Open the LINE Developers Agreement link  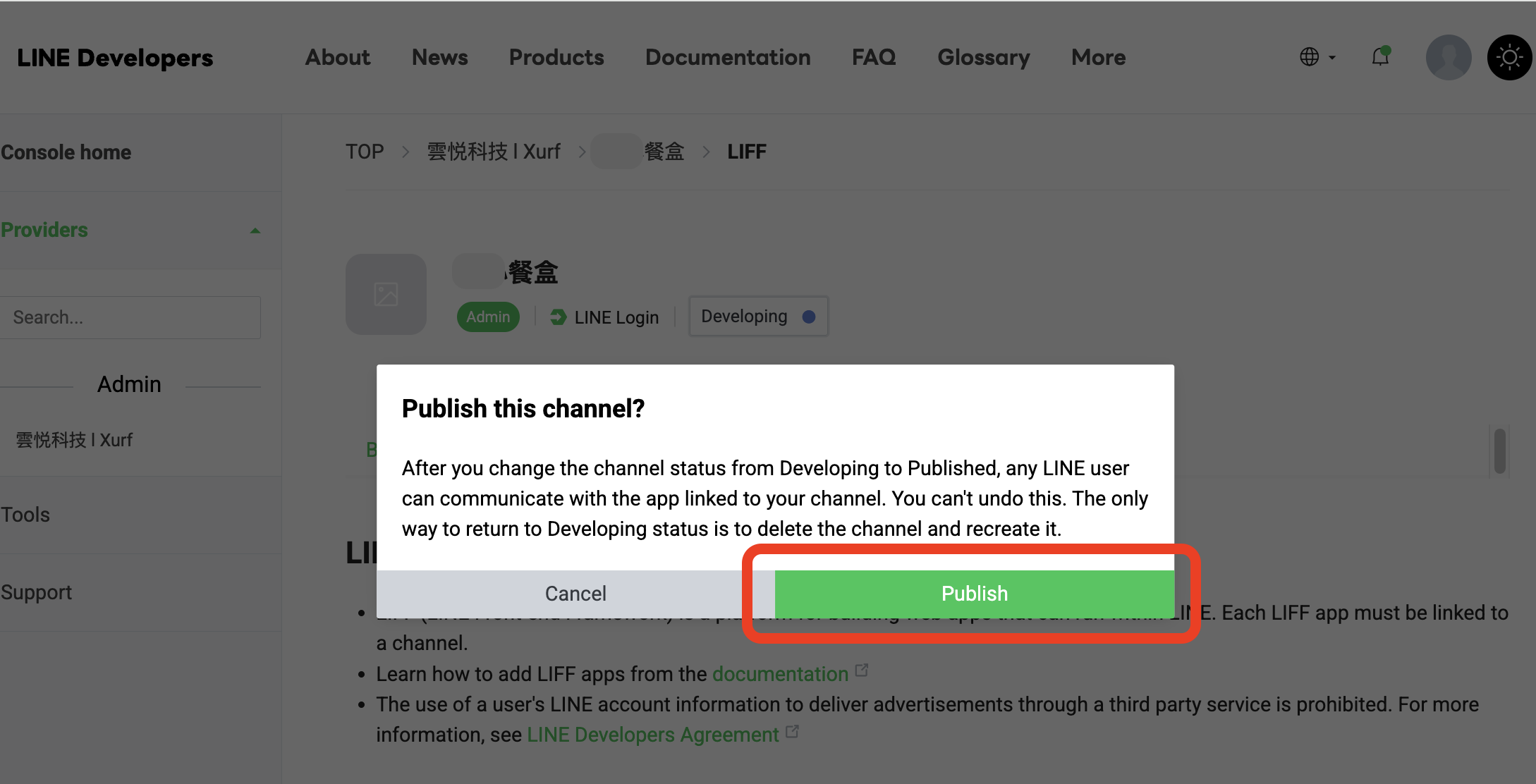(x=653, y=735)
